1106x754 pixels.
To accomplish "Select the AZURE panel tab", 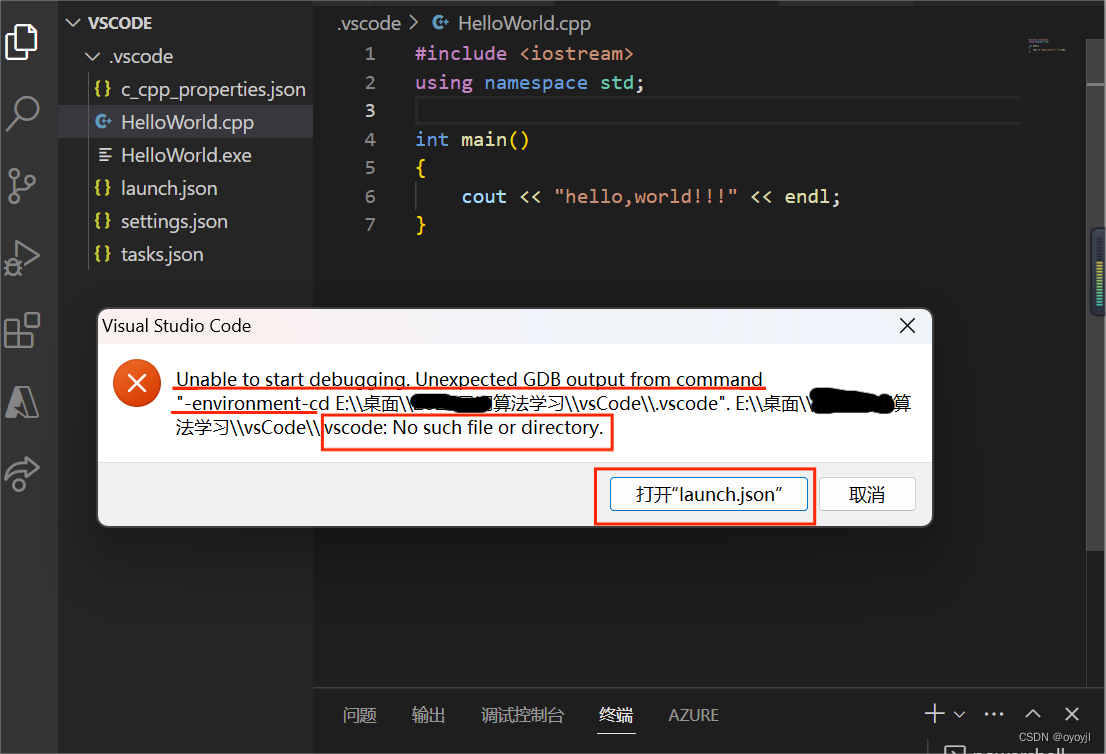I will (x=693, y=715).
